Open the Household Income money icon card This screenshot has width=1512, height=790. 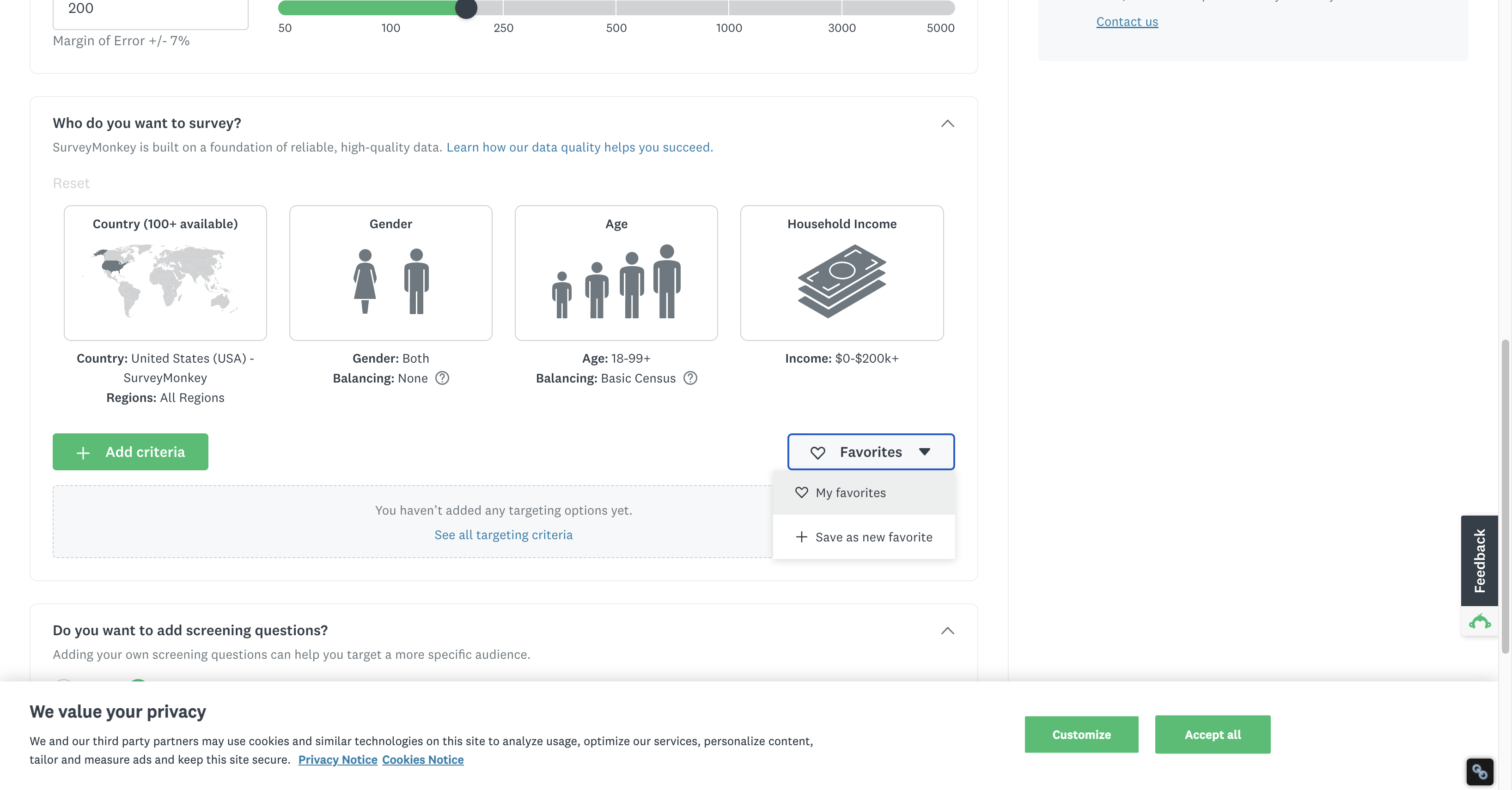841,272
